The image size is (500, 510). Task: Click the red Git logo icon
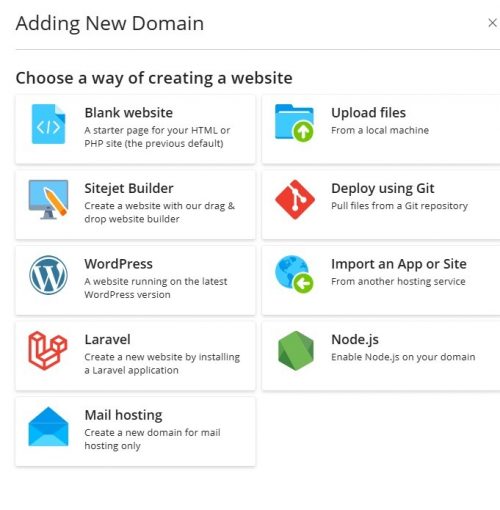[x=295, y=200]
